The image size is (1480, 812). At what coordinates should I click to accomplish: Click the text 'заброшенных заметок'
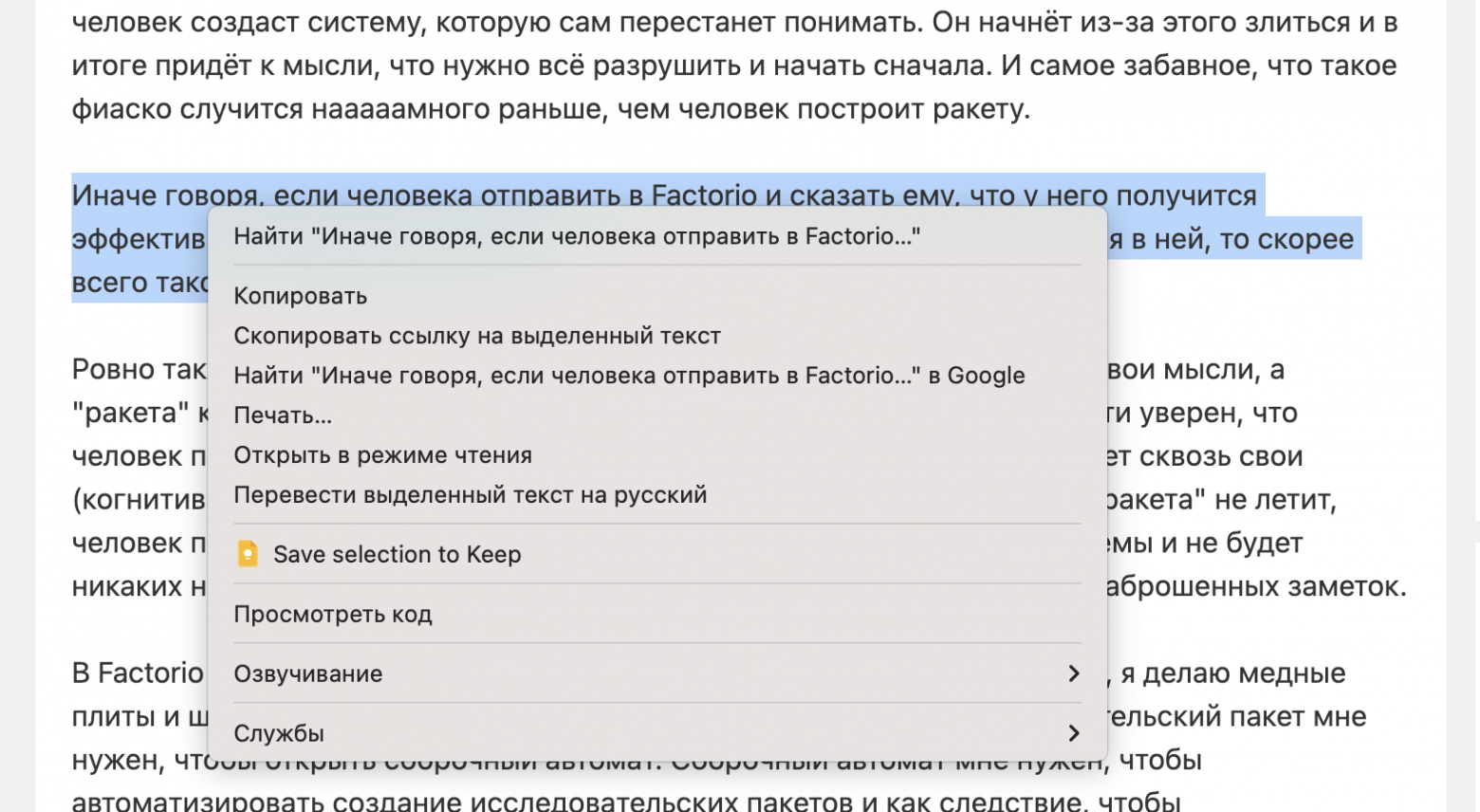(1254, 586)
